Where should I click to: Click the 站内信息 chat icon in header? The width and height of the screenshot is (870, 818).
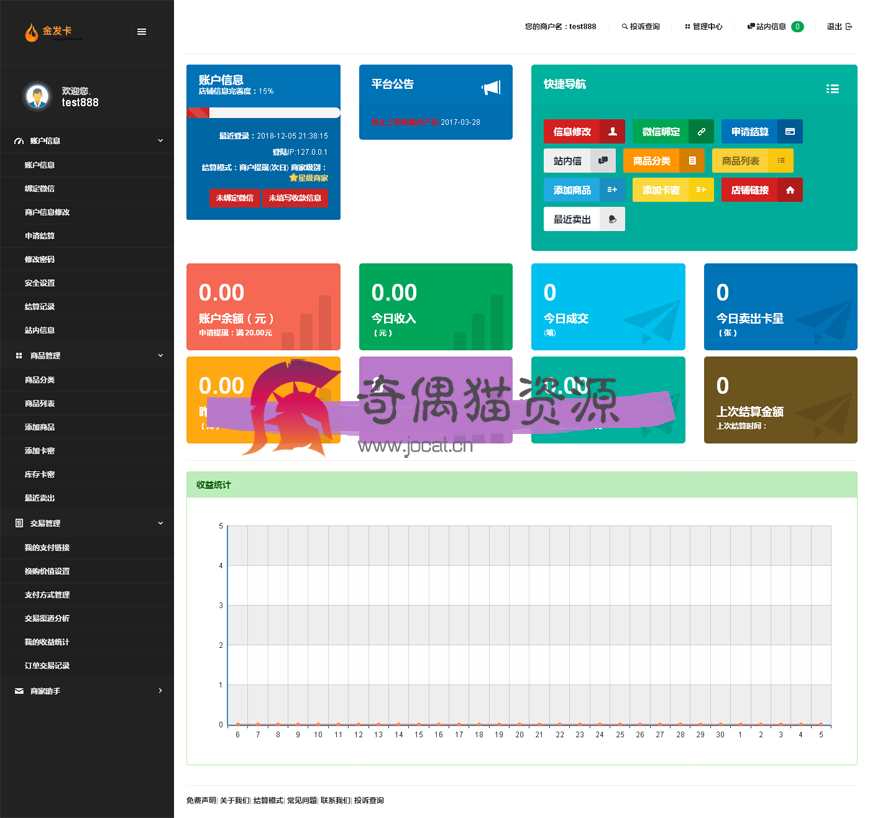751,26
